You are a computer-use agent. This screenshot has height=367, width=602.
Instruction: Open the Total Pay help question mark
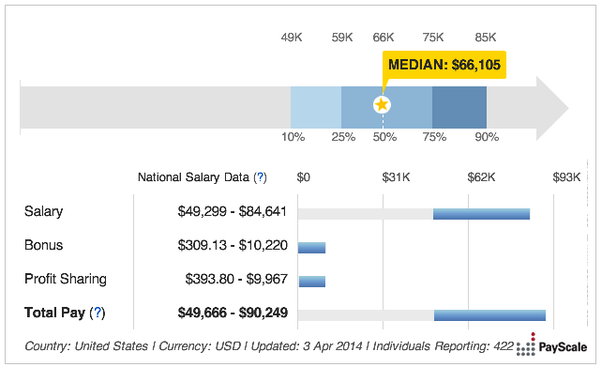(x=98, y=312)
